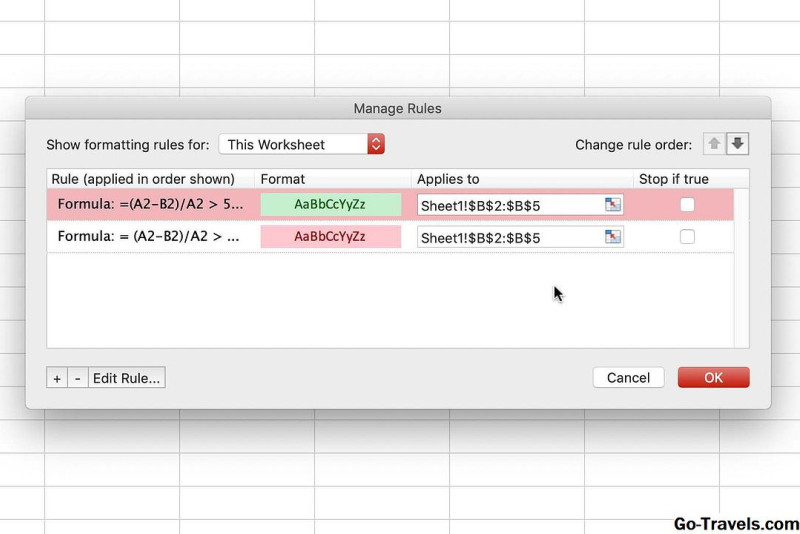Add new rule with plus button
Screen dimensions: 800x534
(x=57, y=378)
